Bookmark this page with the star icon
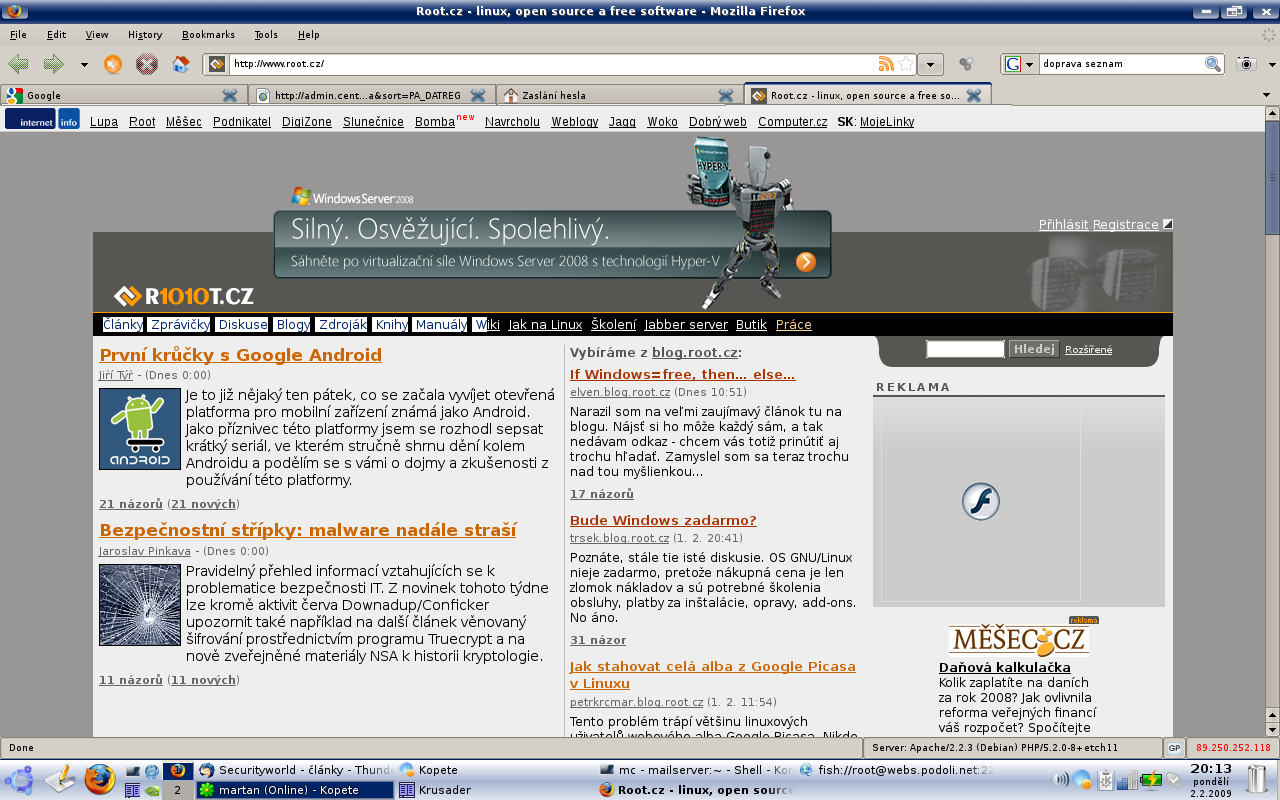This screenshot has width=1280, height=800. coord(906,64)
